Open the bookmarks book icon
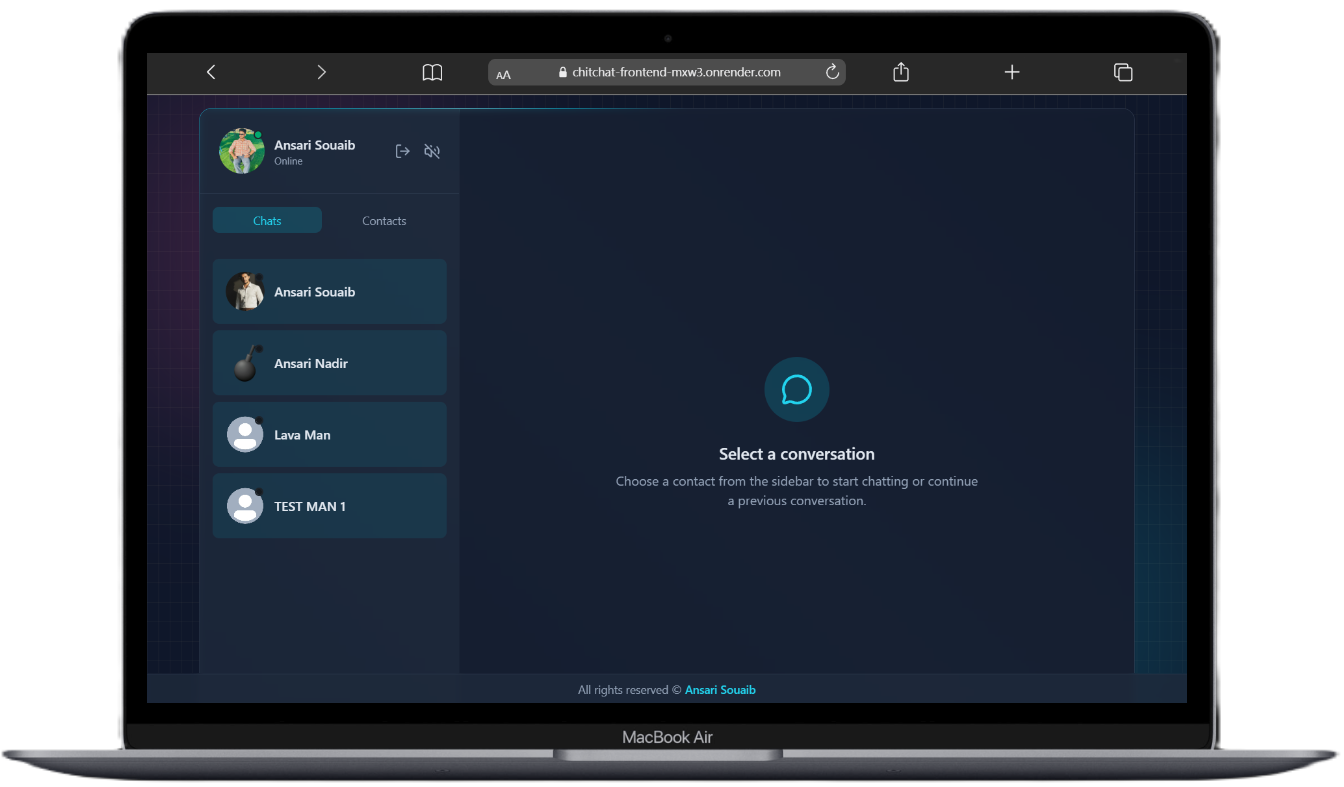The height and width of the screenshot is (787, 1344). pyautogui.click(x=432, y=72)
